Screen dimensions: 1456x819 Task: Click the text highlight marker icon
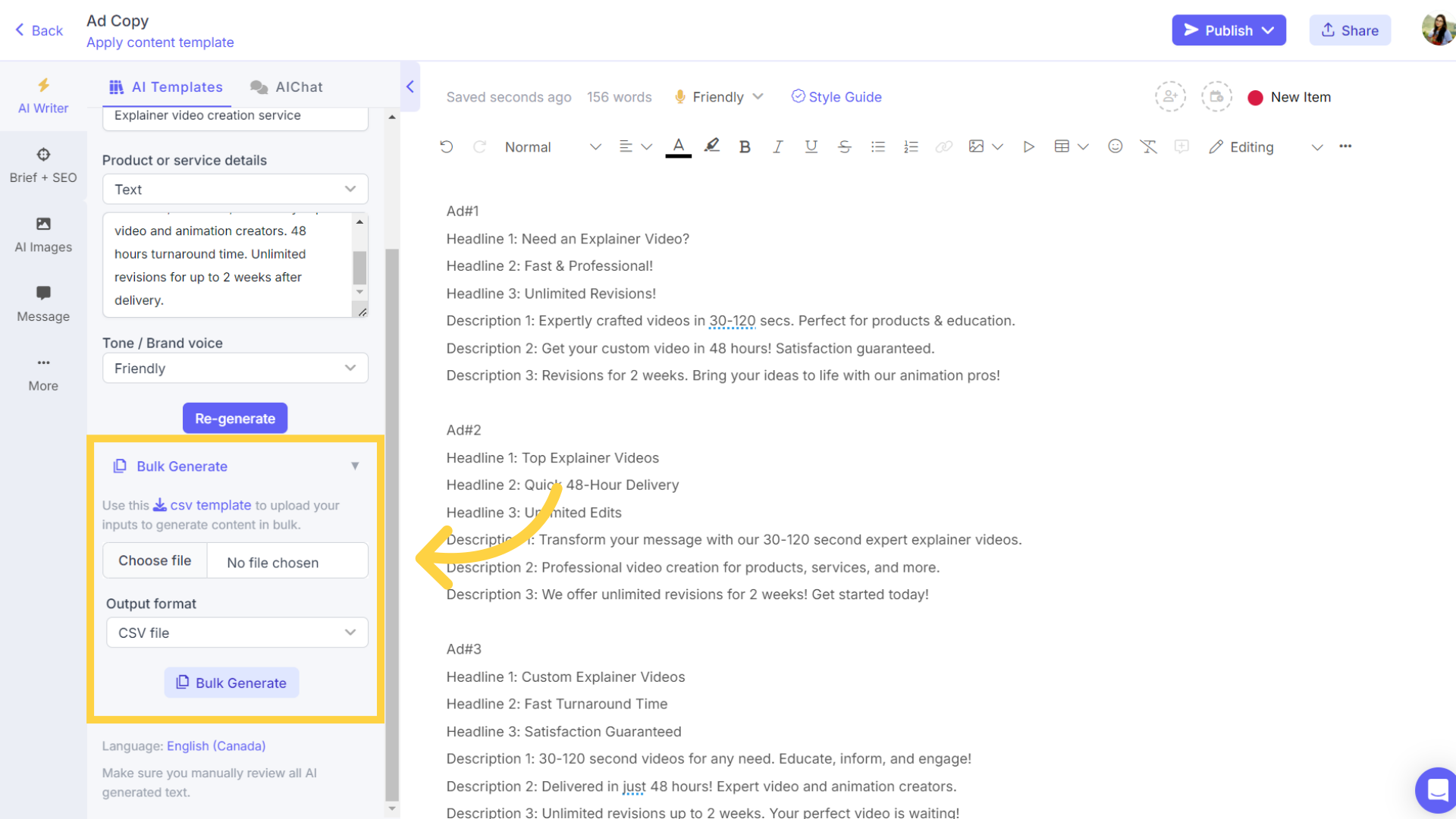click(711, 146)
